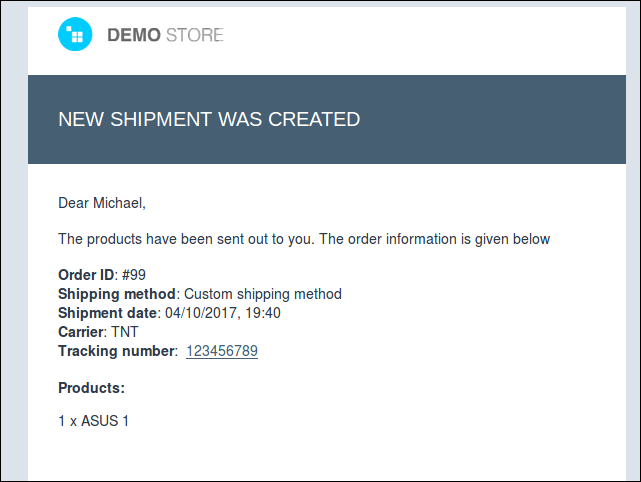Click the Shipping method label
Image resolution: width=641 pixels, height=482 pixels.
point(117,294)
